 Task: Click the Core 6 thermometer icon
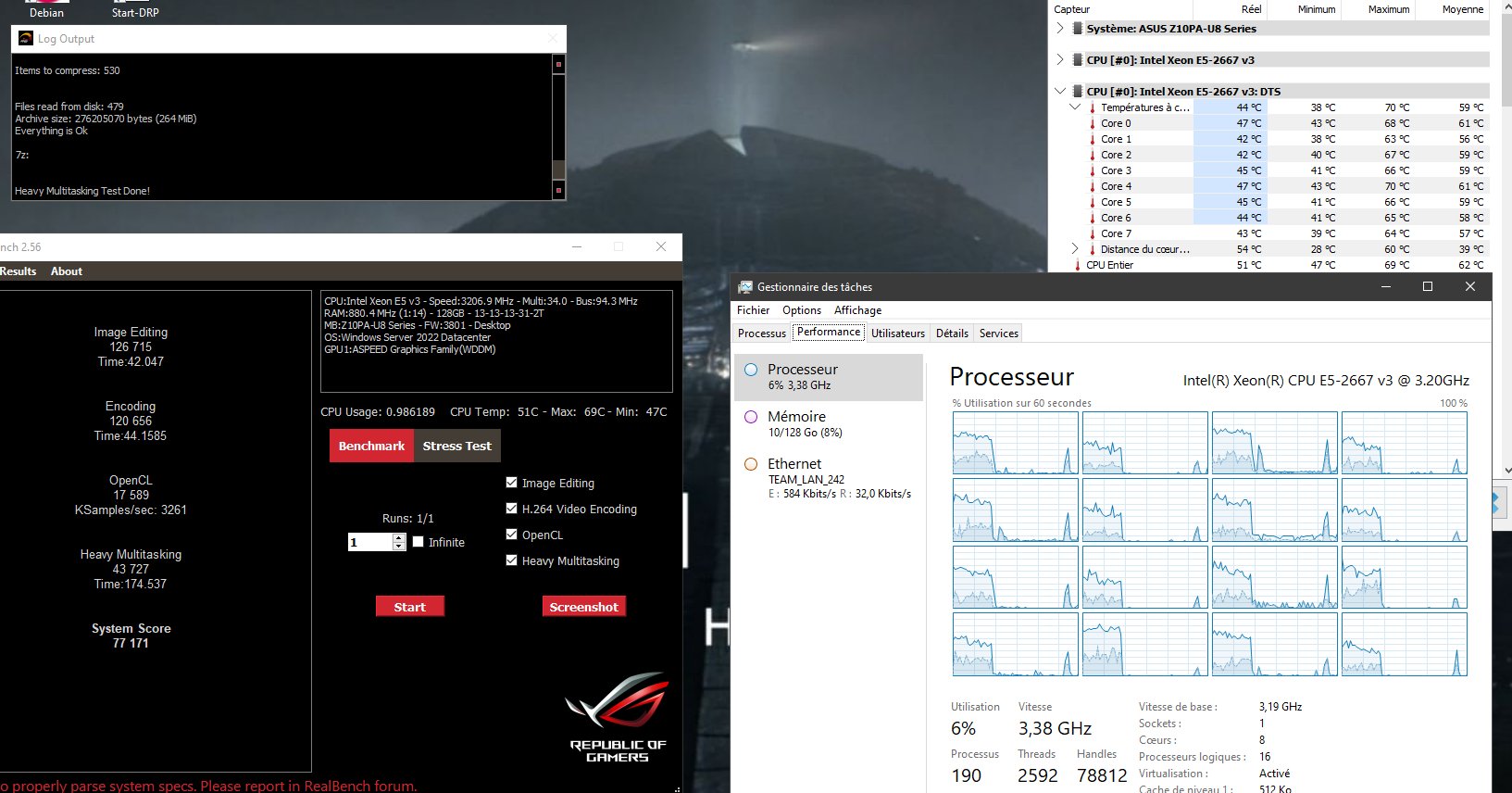(x=1093, y=218)
